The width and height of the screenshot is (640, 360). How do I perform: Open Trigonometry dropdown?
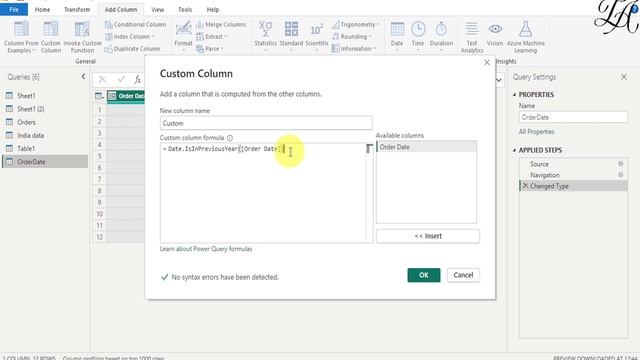tap(356, 24)
